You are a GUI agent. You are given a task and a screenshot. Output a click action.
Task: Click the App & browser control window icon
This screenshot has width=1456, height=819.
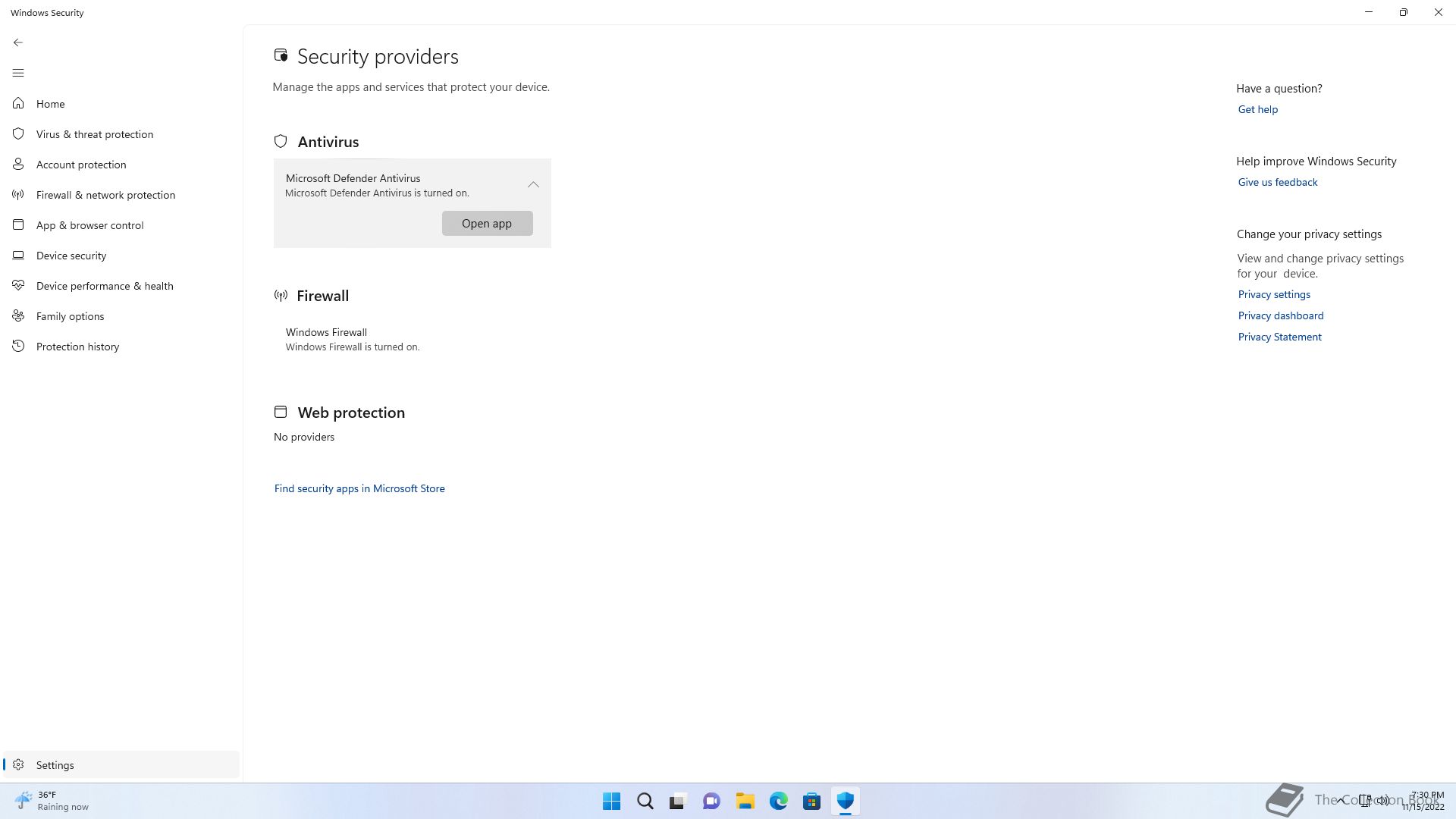click(18, 224)
